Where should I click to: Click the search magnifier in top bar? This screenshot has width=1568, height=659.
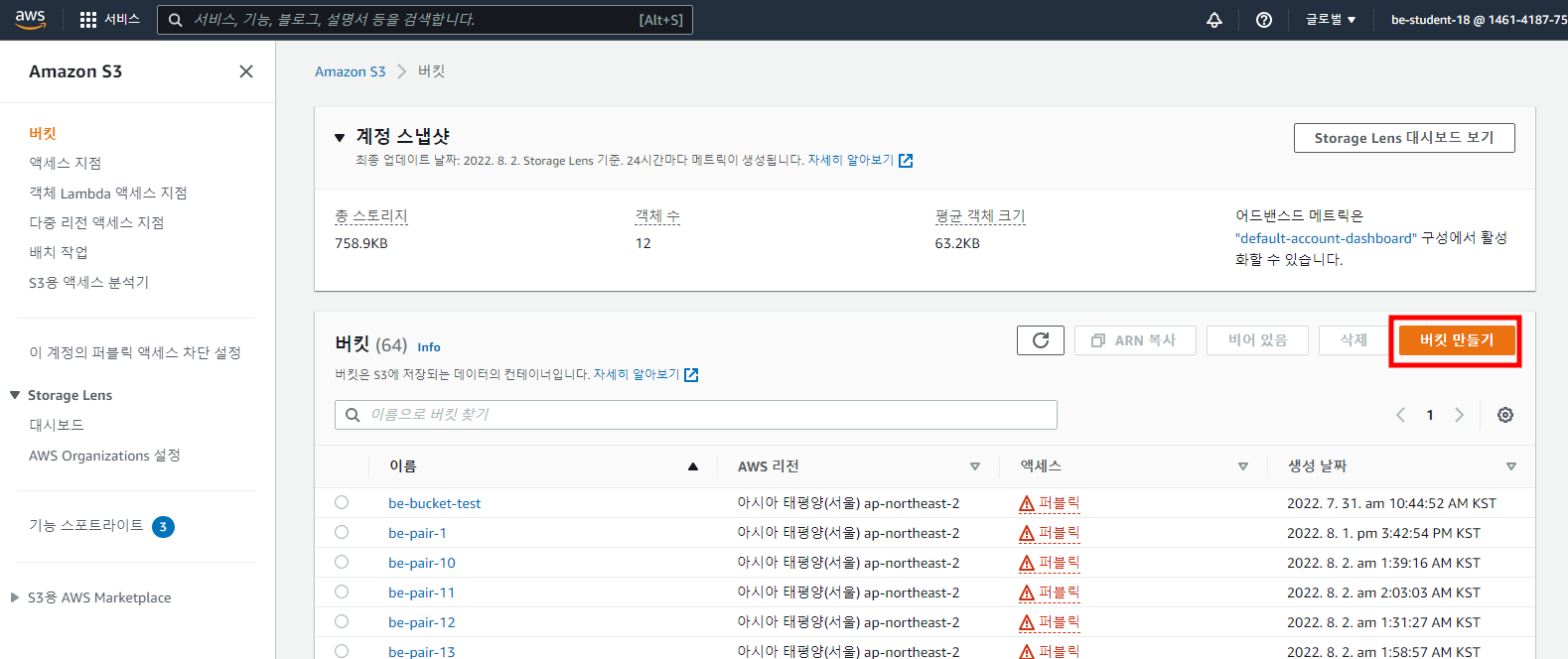176,20
